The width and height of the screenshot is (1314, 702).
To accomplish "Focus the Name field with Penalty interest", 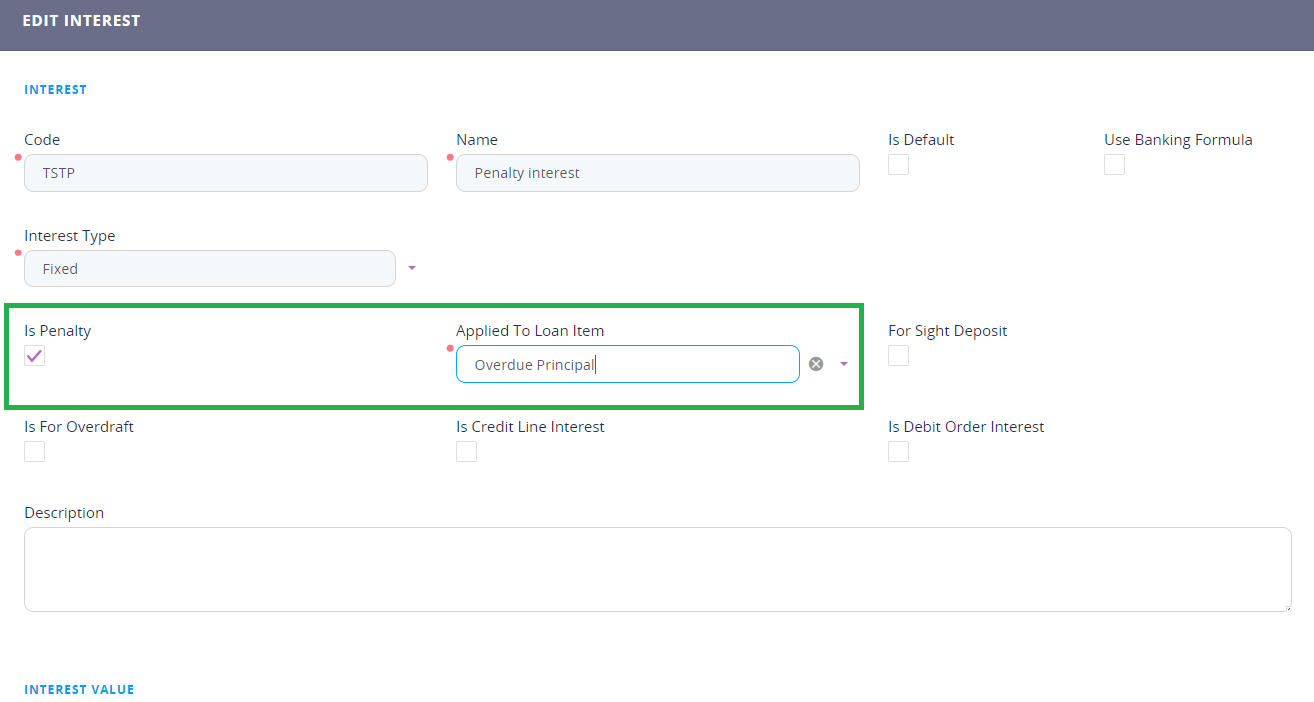I will pos(657,173).
